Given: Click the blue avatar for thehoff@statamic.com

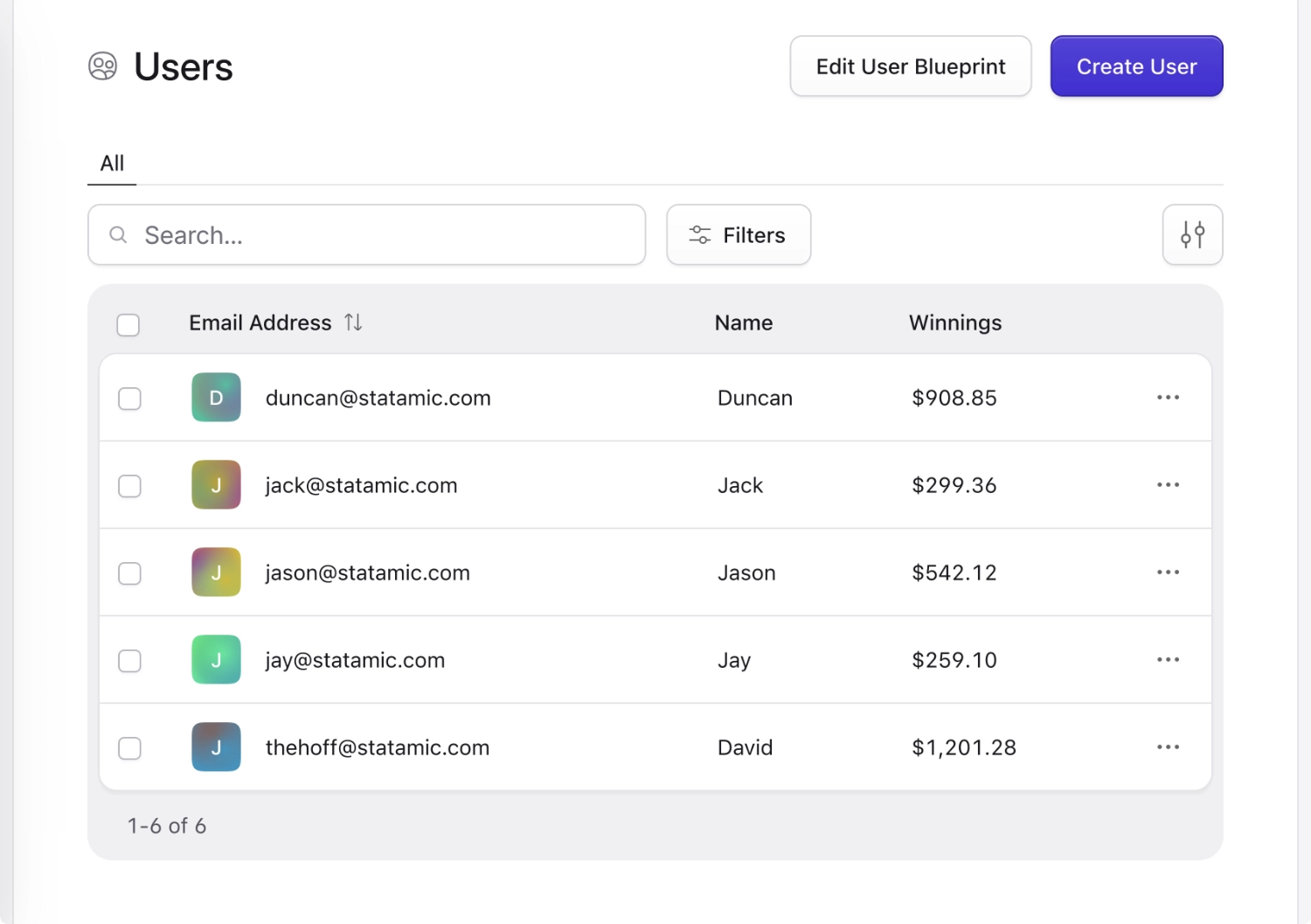Looking at the screenshot, I should [216, 747].
